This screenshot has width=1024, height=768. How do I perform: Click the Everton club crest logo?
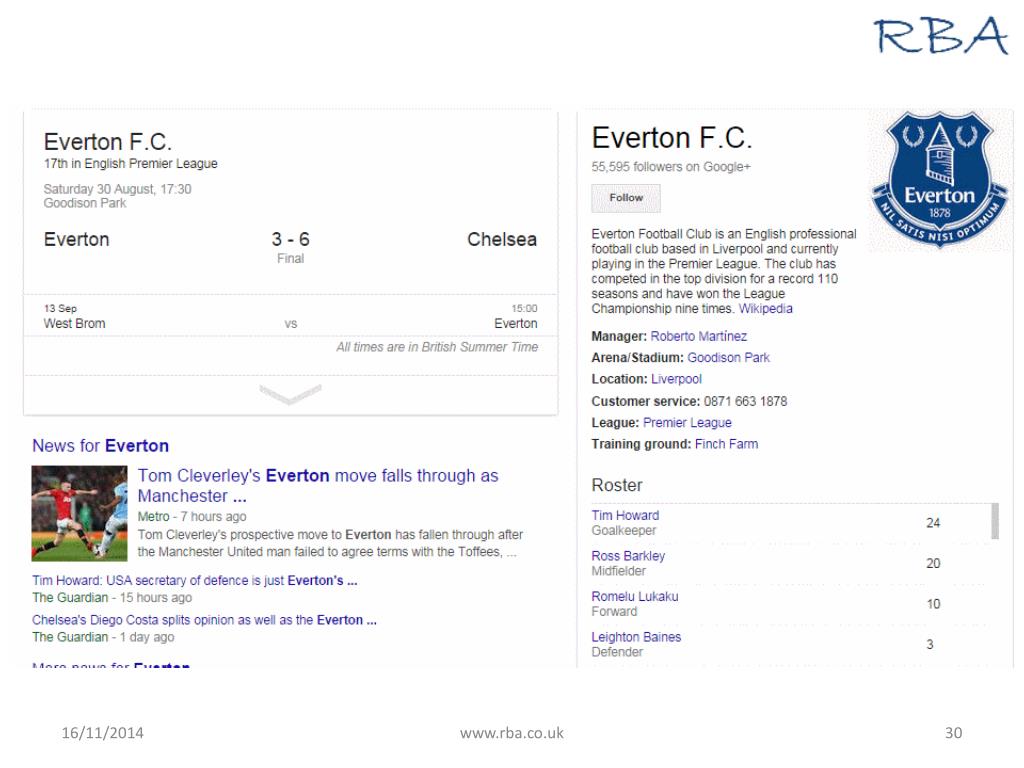pos(939,180)
